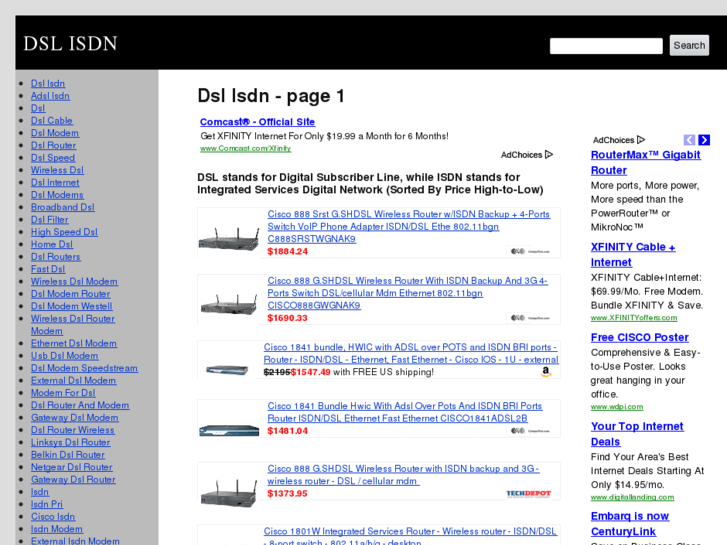Viewport: 727px width, 545px height.
Task: Open Dsl Modem Westell sidebar link
Action: [x=71, y=306]
